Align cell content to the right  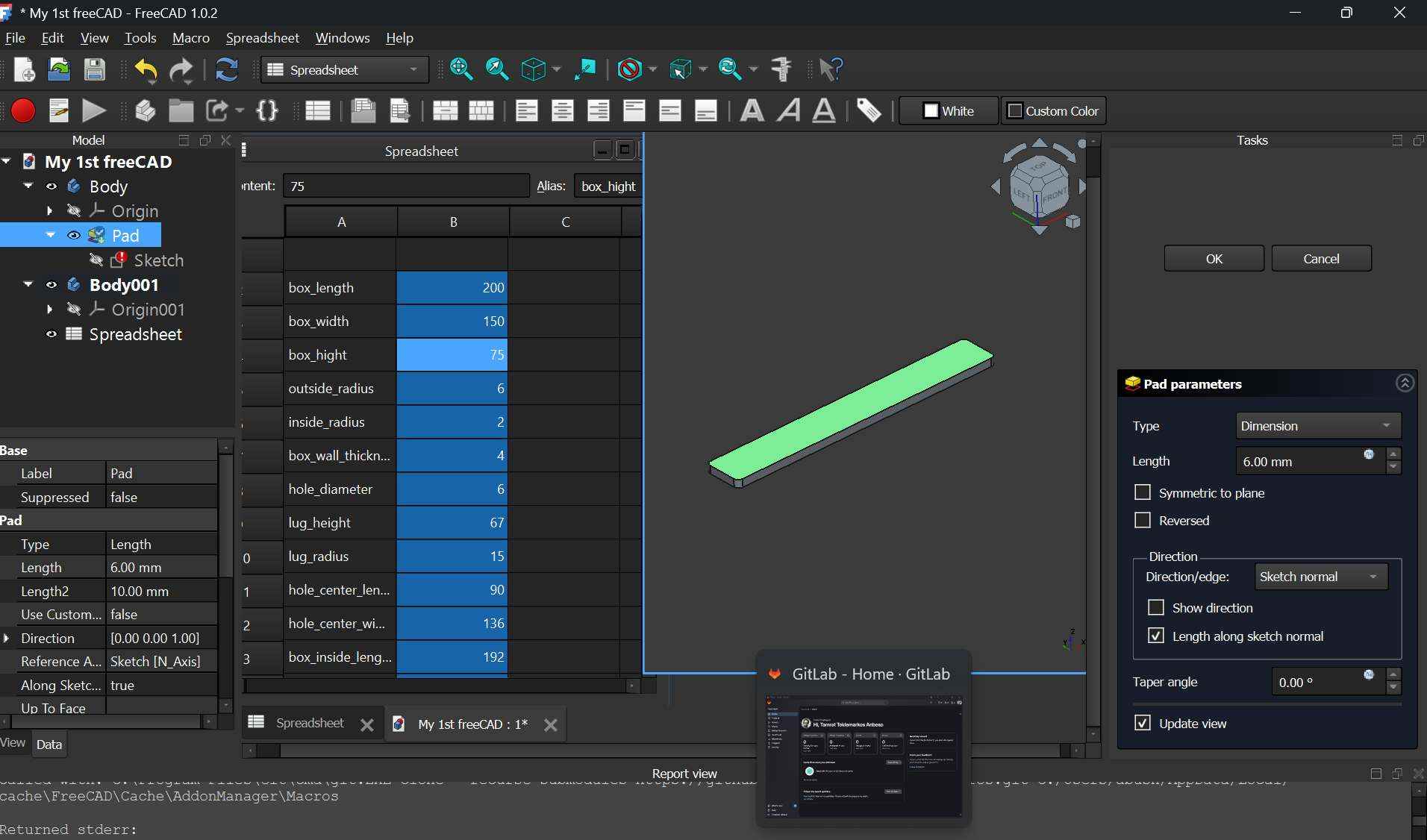pos(599,111)
